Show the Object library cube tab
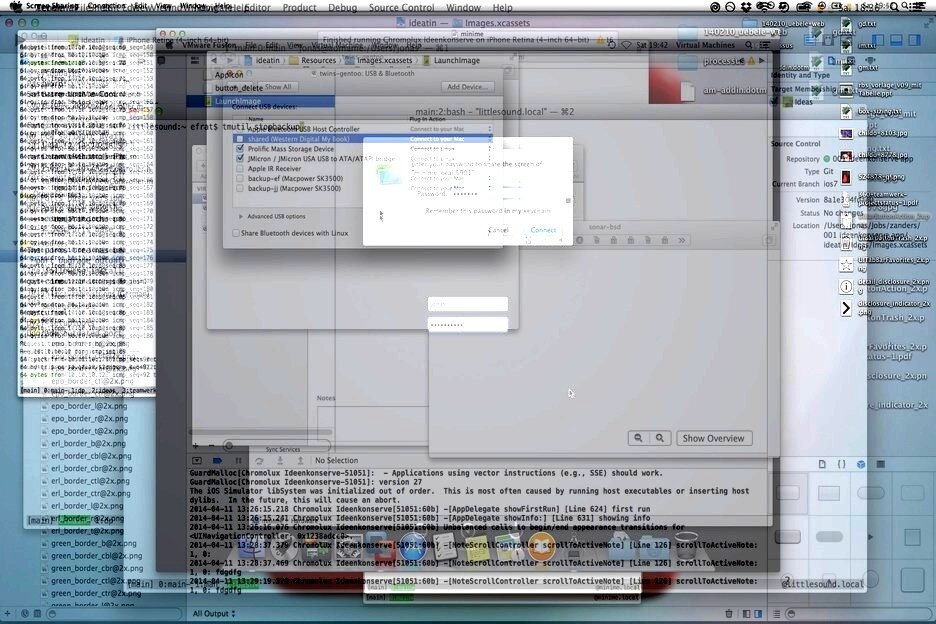This screenshot has height=624, width=936. (x=861, y=464)
